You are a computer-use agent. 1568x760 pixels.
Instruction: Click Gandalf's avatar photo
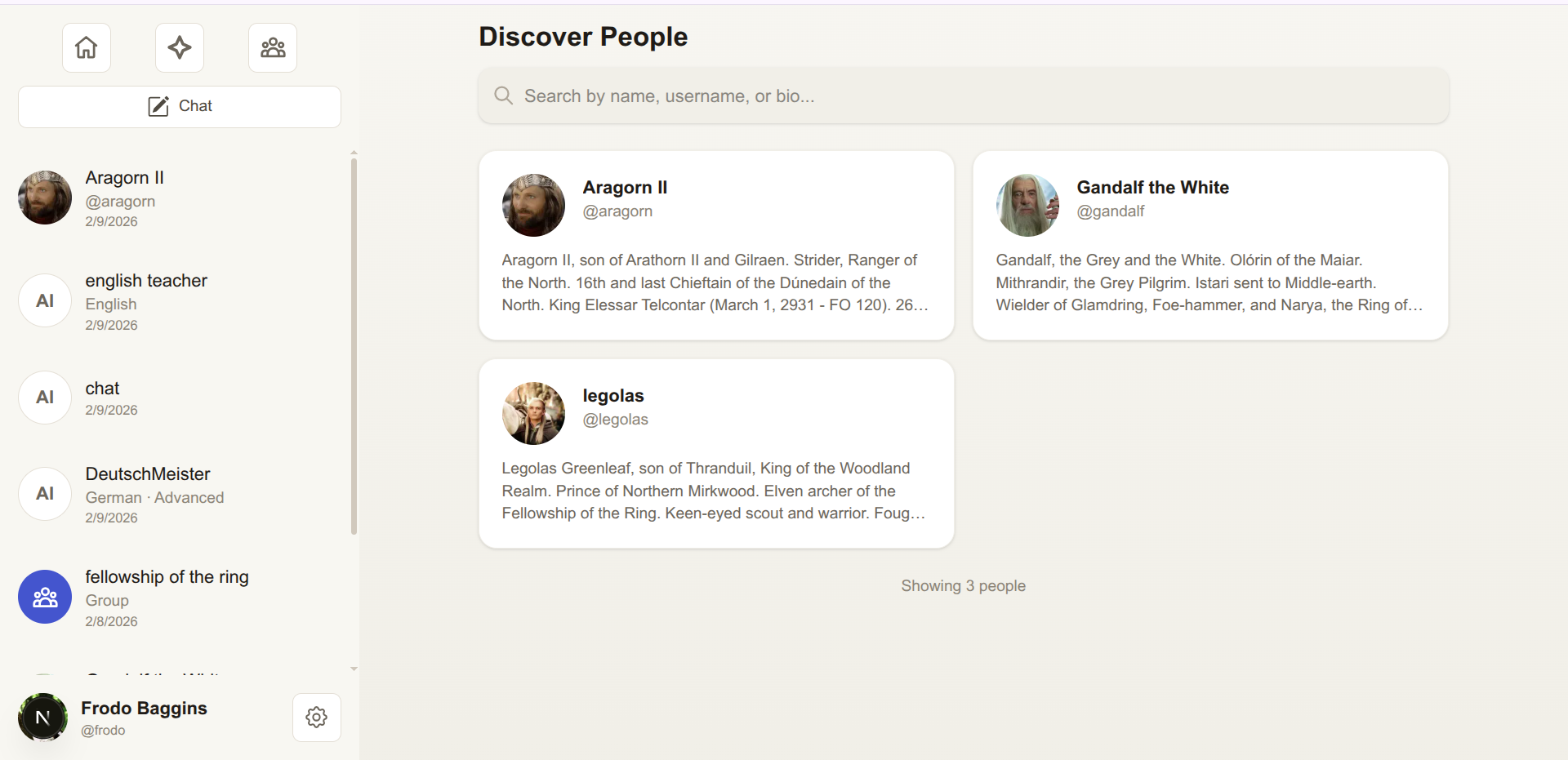pos(1027,205)
